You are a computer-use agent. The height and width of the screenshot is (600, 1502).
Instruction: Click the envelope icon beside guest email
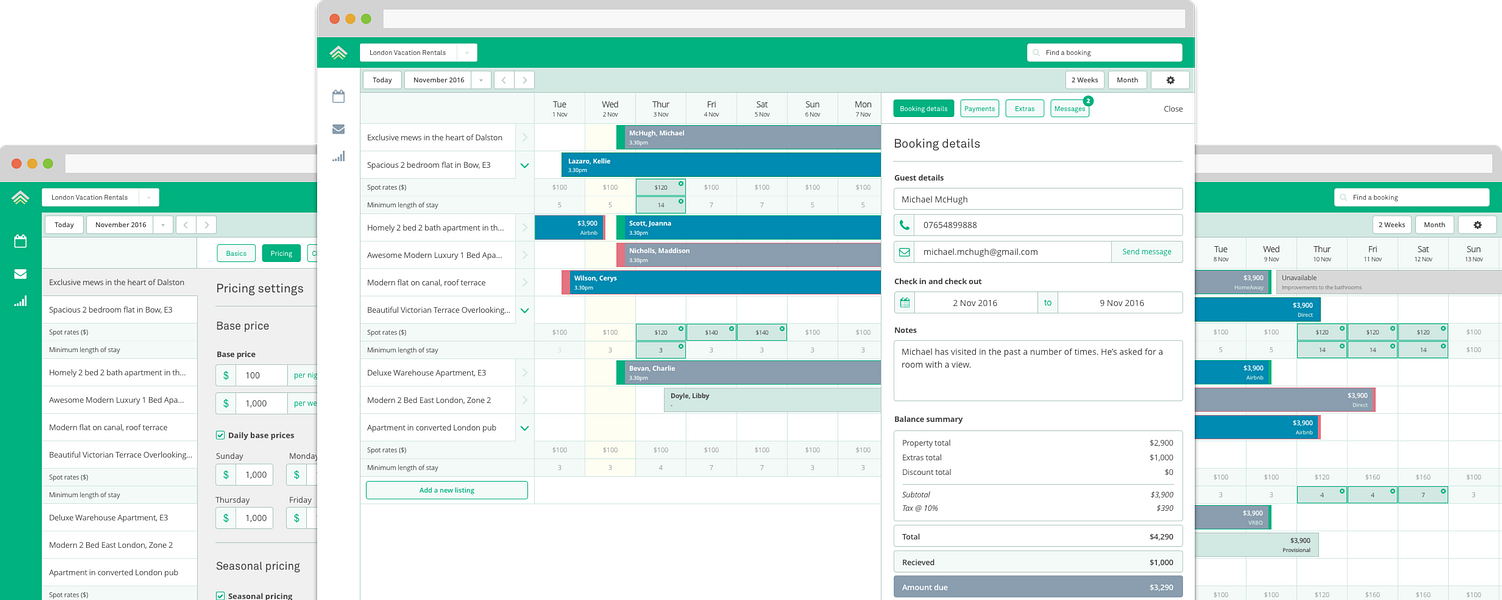905,252
